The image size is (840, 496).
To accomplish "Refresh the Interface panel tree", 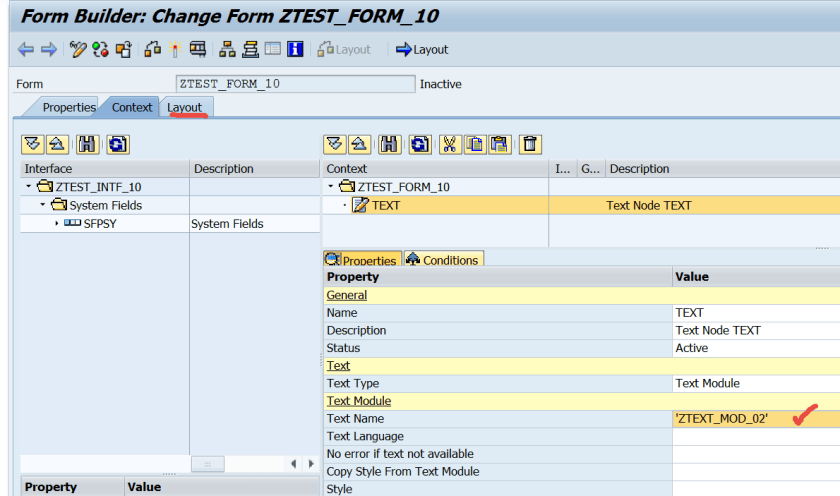I will [117, 145].
